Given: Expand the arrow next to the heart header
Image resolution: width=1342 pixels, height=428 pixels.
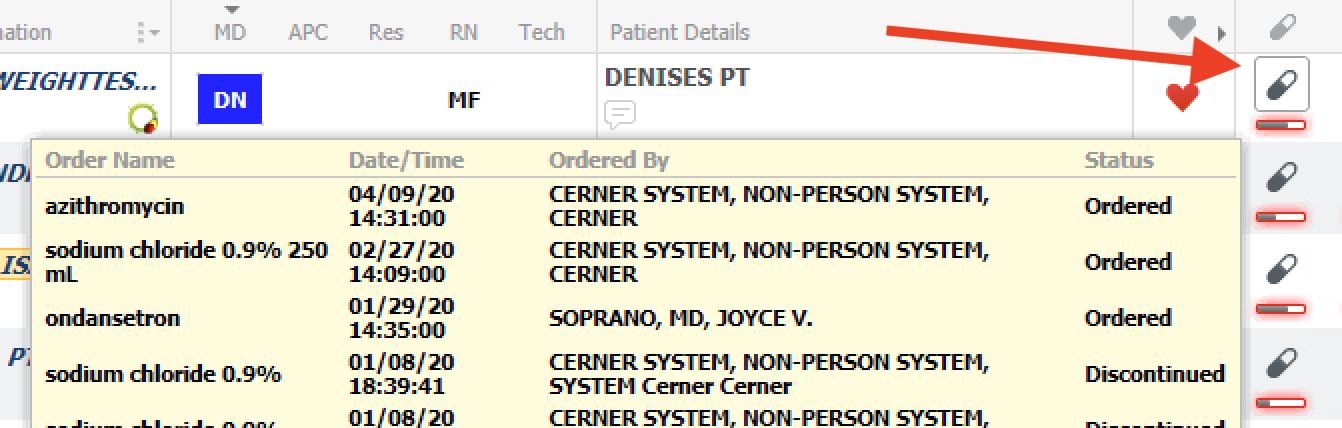Looking at the screenshot, I should click(x=1221, y=33).
